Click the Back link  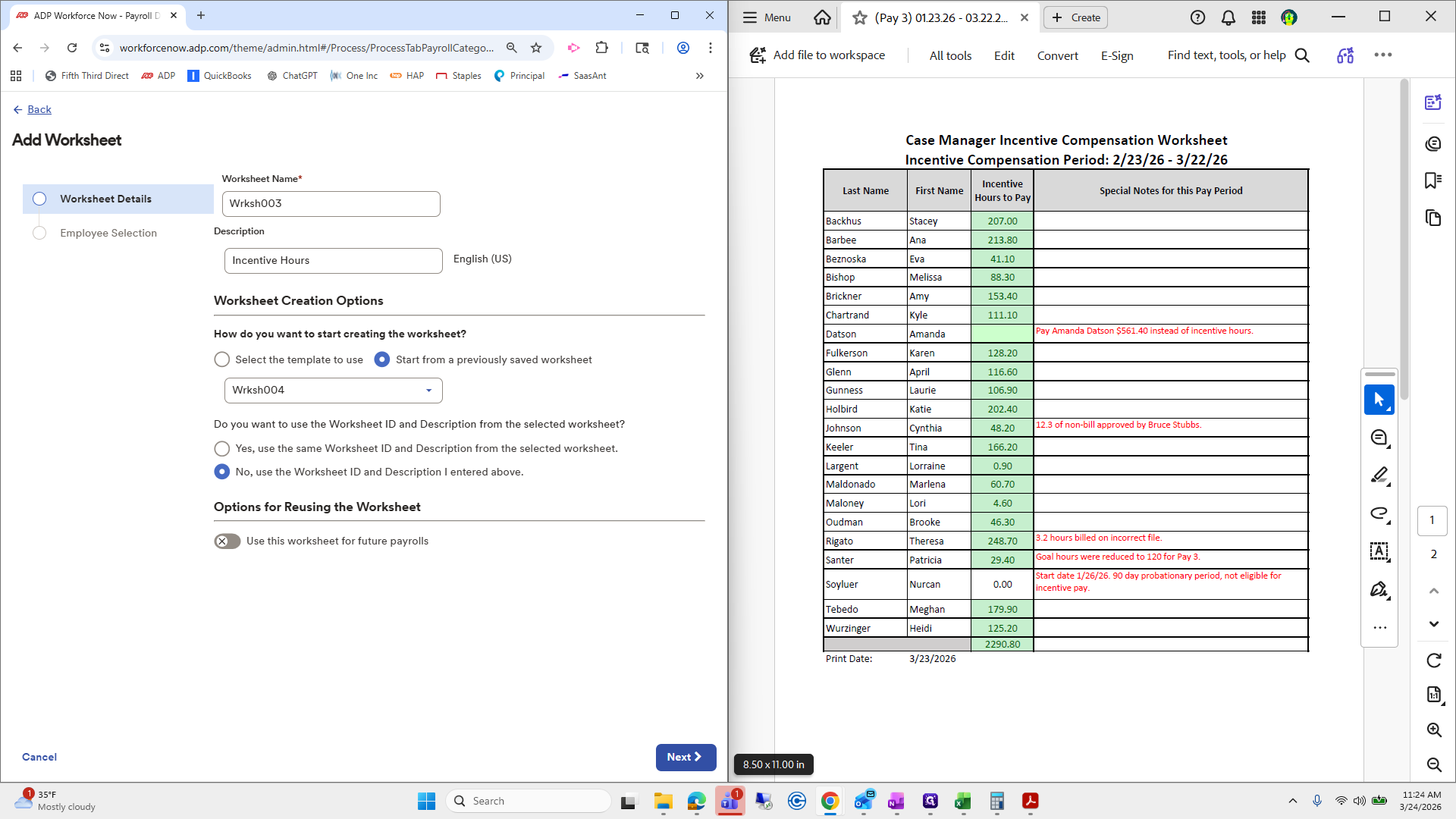pos(39,109)
